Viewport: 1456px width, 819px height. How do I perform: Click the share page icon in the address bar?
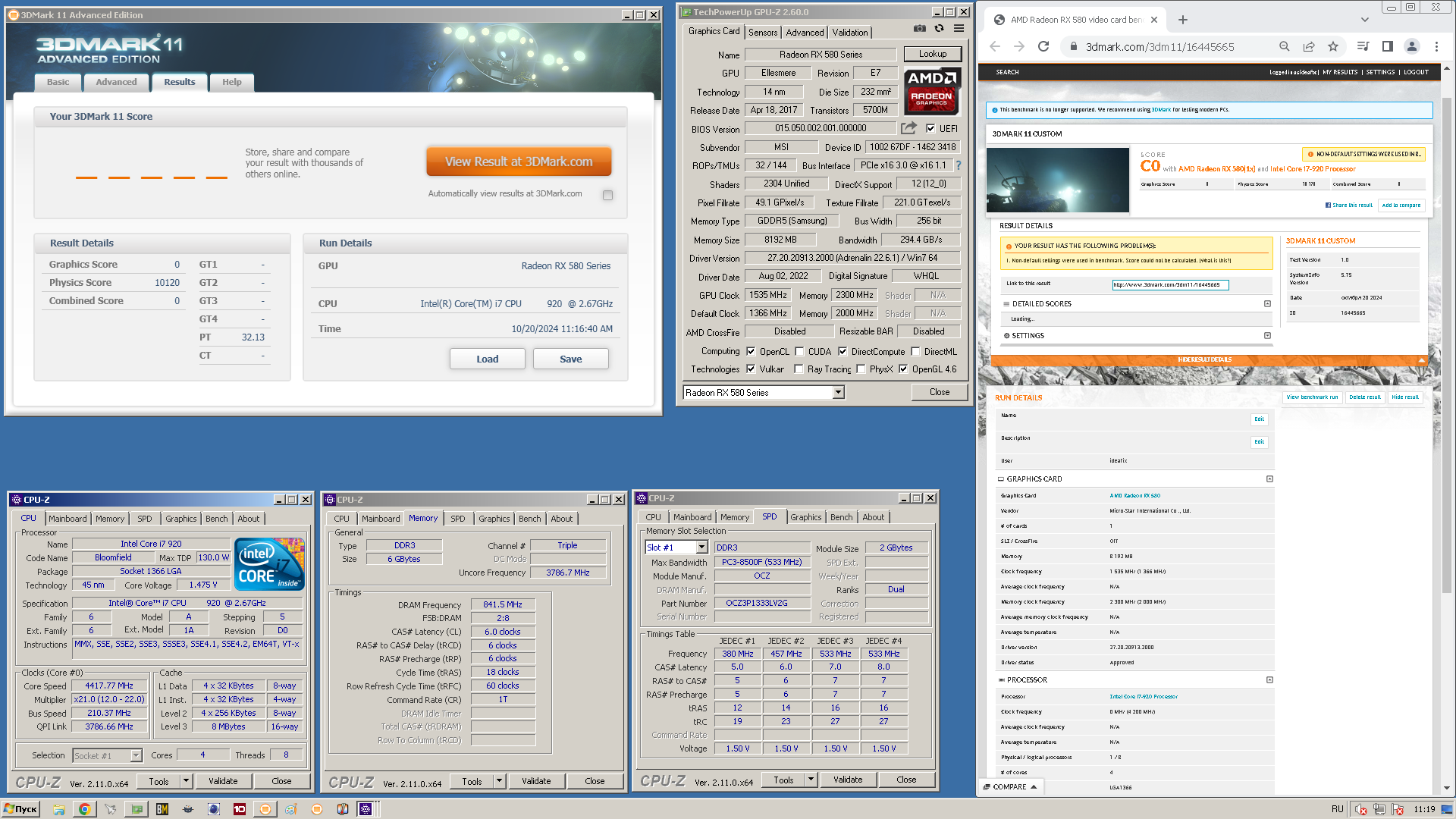(x=1309, y=46)
